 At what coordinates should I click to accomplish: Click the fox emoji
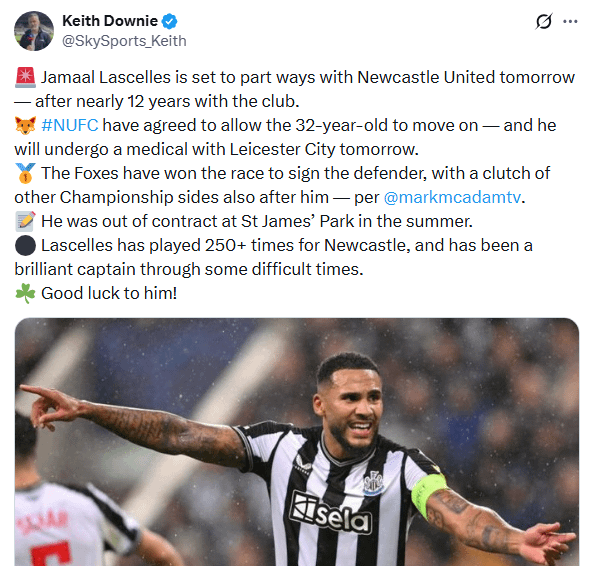pos(25,125)
